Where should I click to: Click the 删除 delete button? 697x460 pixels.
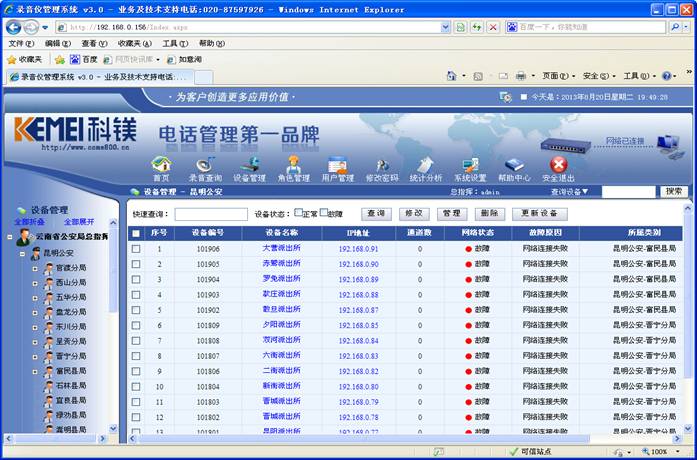tap(489, 214)
